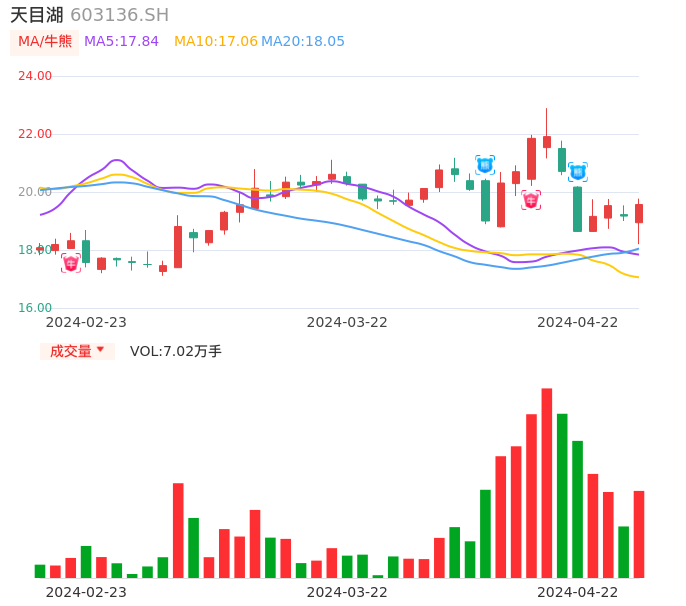Click the 天目湖 stock name
The height and width of the screenshot is (606, 686).
pos(37,15)
